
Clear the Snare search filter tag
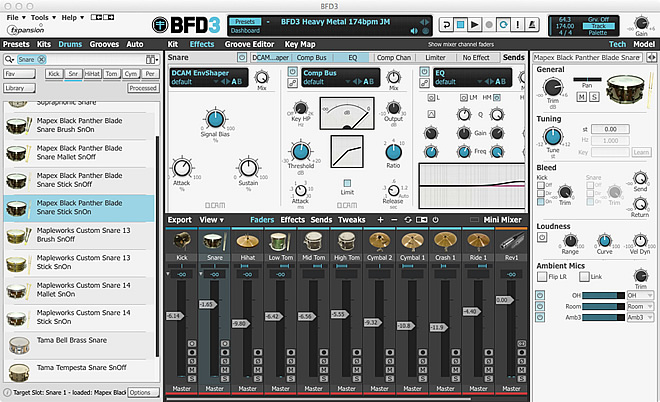(41, 59)
